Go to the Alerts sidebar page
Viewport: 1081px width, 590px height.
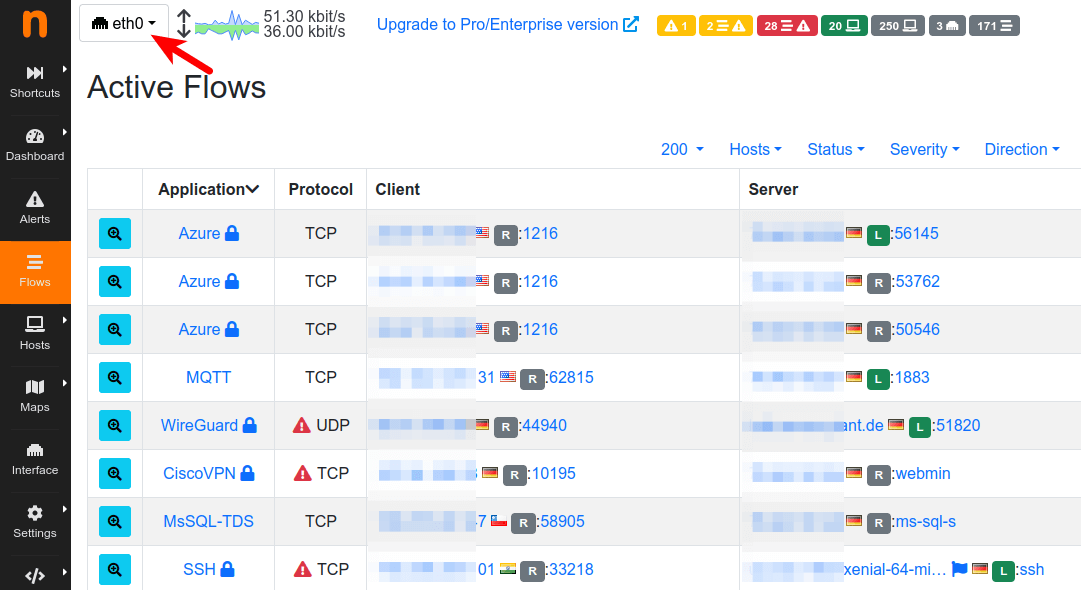pos(35,208)
